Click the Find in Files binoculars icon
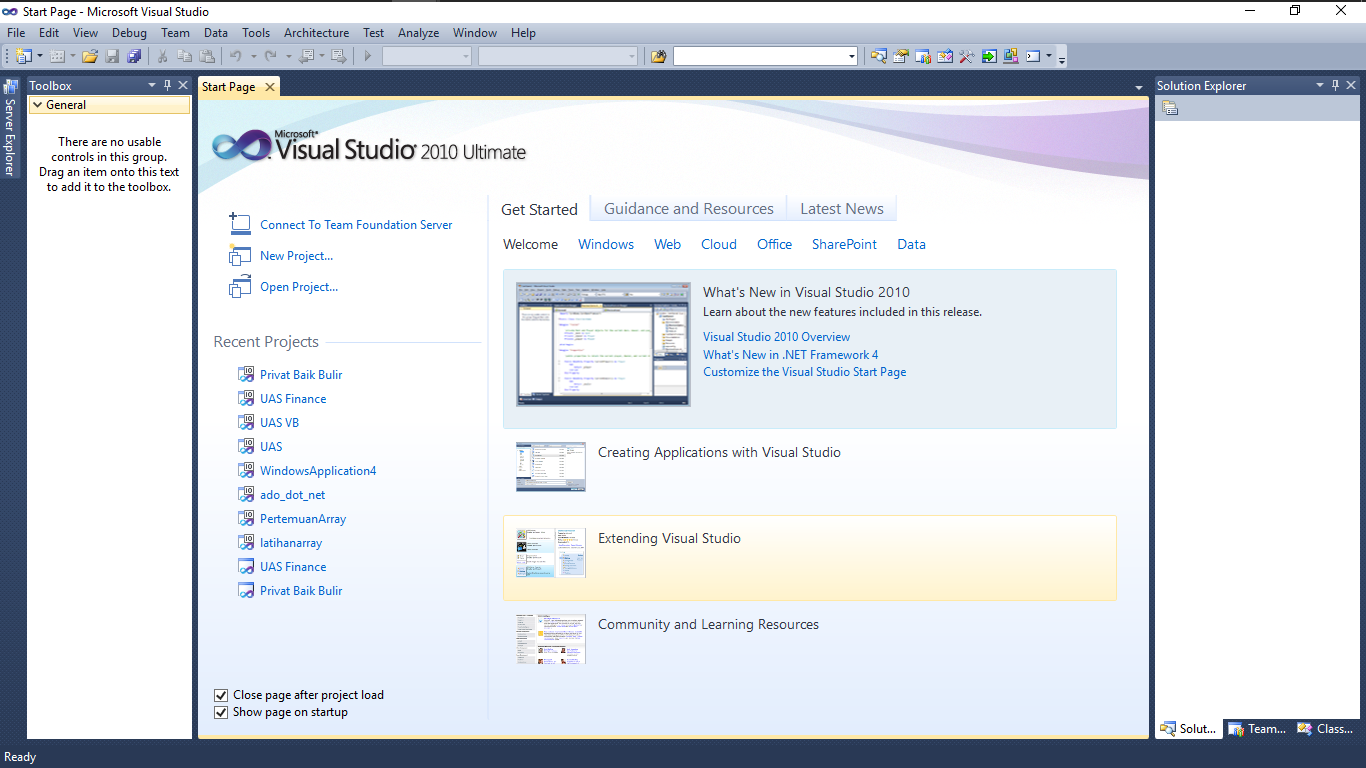Image resolution: width=1366 pixels, height=768 pixels. coord(658,56)
